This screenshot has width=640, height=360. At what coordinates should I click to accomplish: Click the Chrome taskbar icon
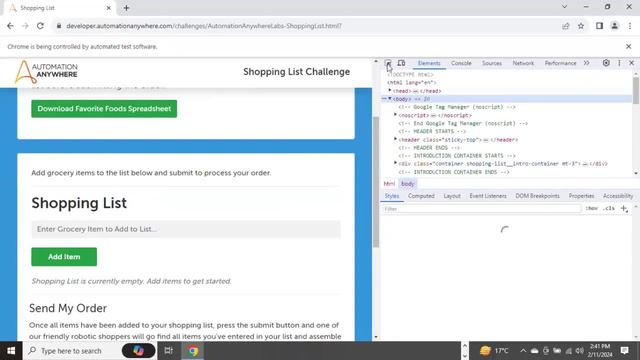(193, 351)
